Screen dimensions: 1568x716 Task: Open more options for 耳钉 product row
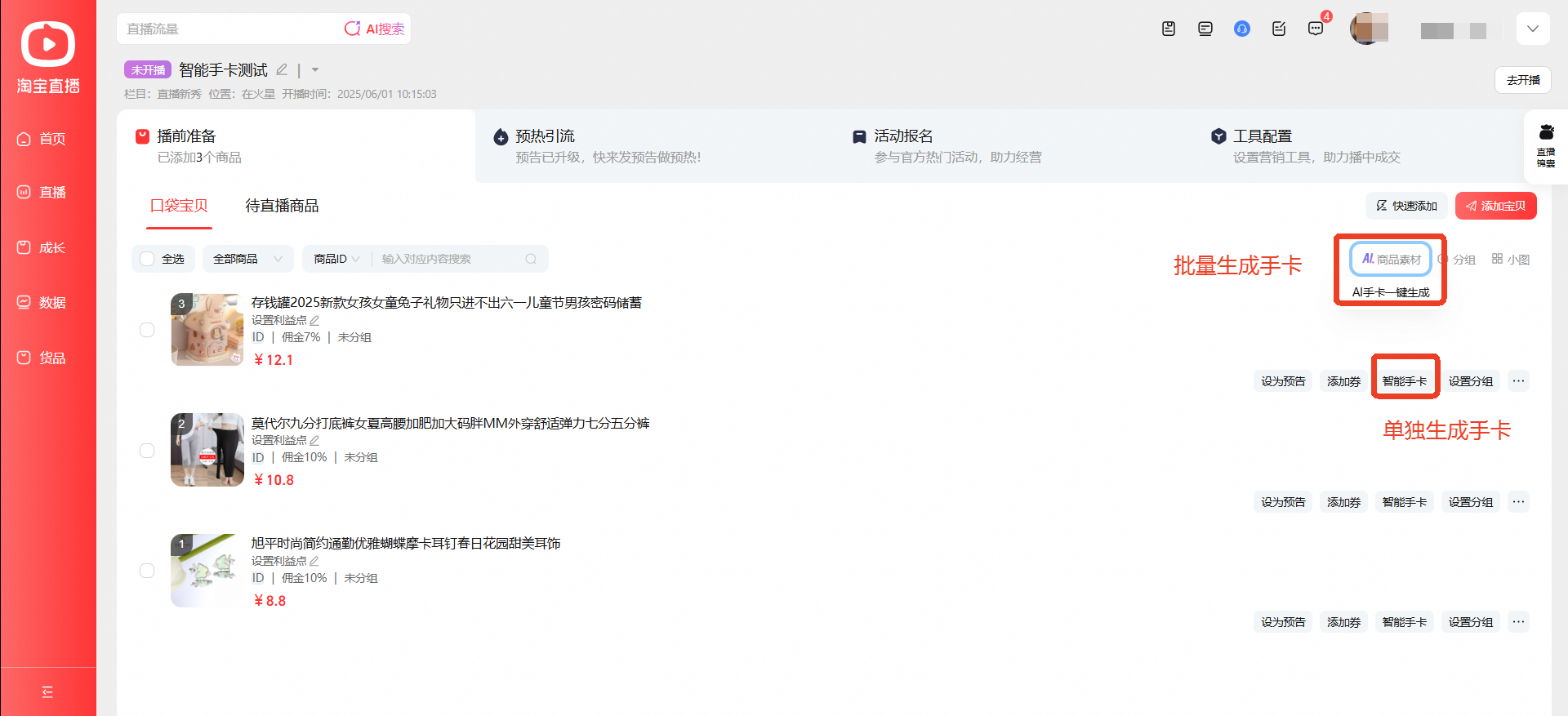point(1518,621)
